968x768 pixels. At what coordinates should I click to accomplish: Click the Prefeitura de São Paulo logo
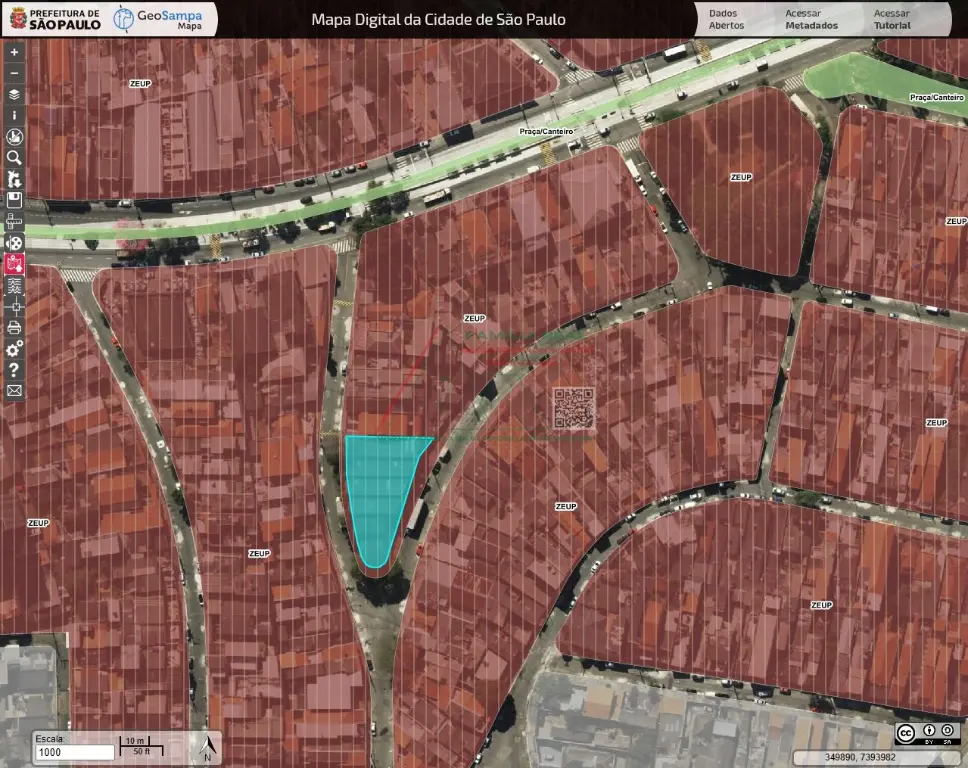(54, 18)
